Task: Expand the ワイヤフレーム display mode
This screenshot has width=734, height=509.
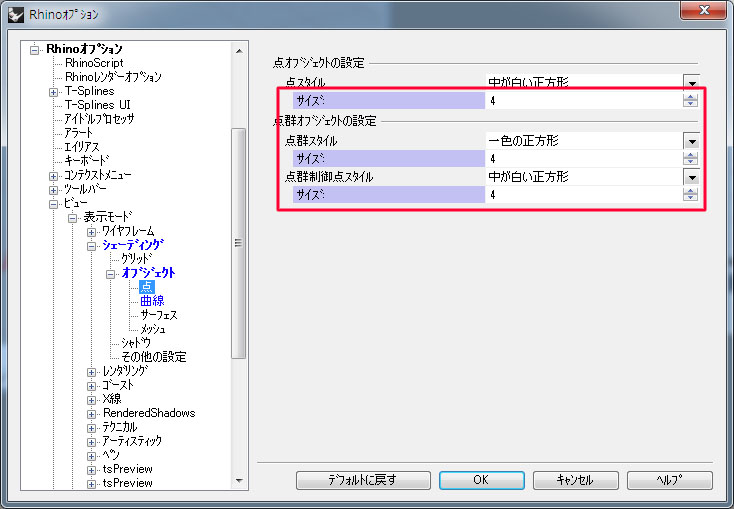Action: click(x=91, y=232)
